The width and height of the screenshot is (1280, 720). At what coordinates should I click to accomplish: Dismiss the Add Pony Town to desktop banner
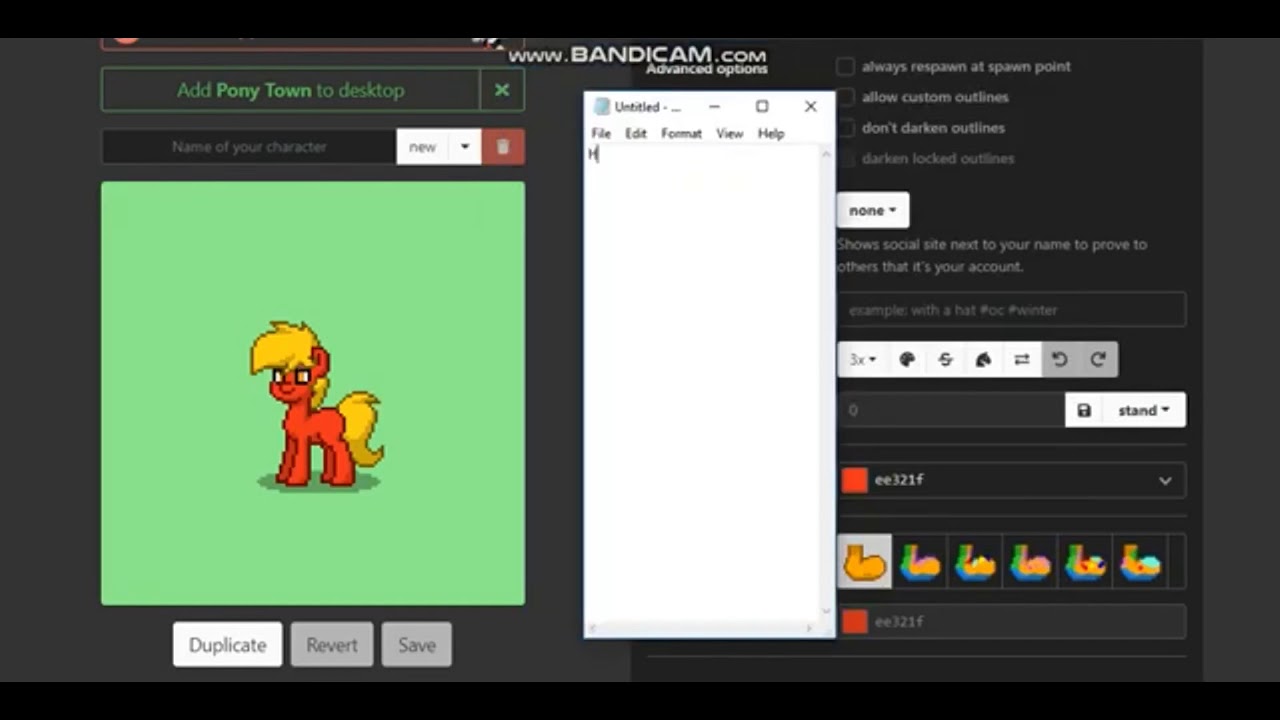click(502, 90)
